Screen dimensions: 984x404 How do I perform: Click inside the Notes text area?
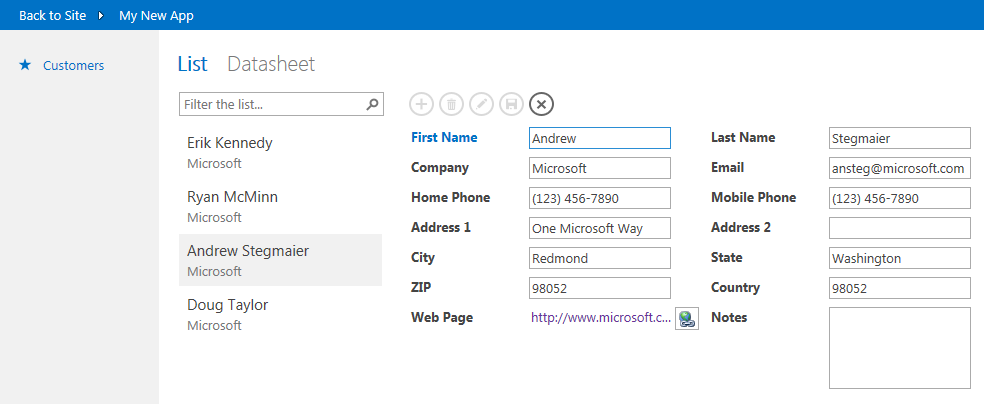899,347
